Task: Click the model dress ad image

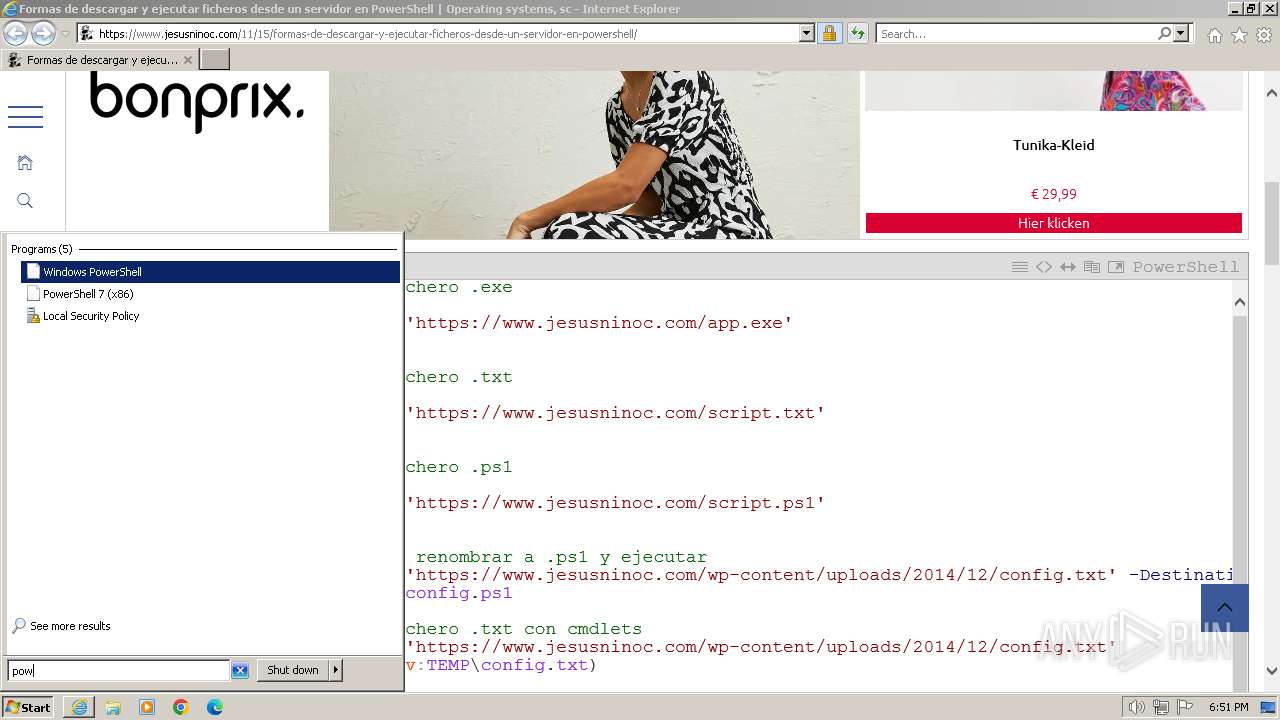Action: [594, 154]
